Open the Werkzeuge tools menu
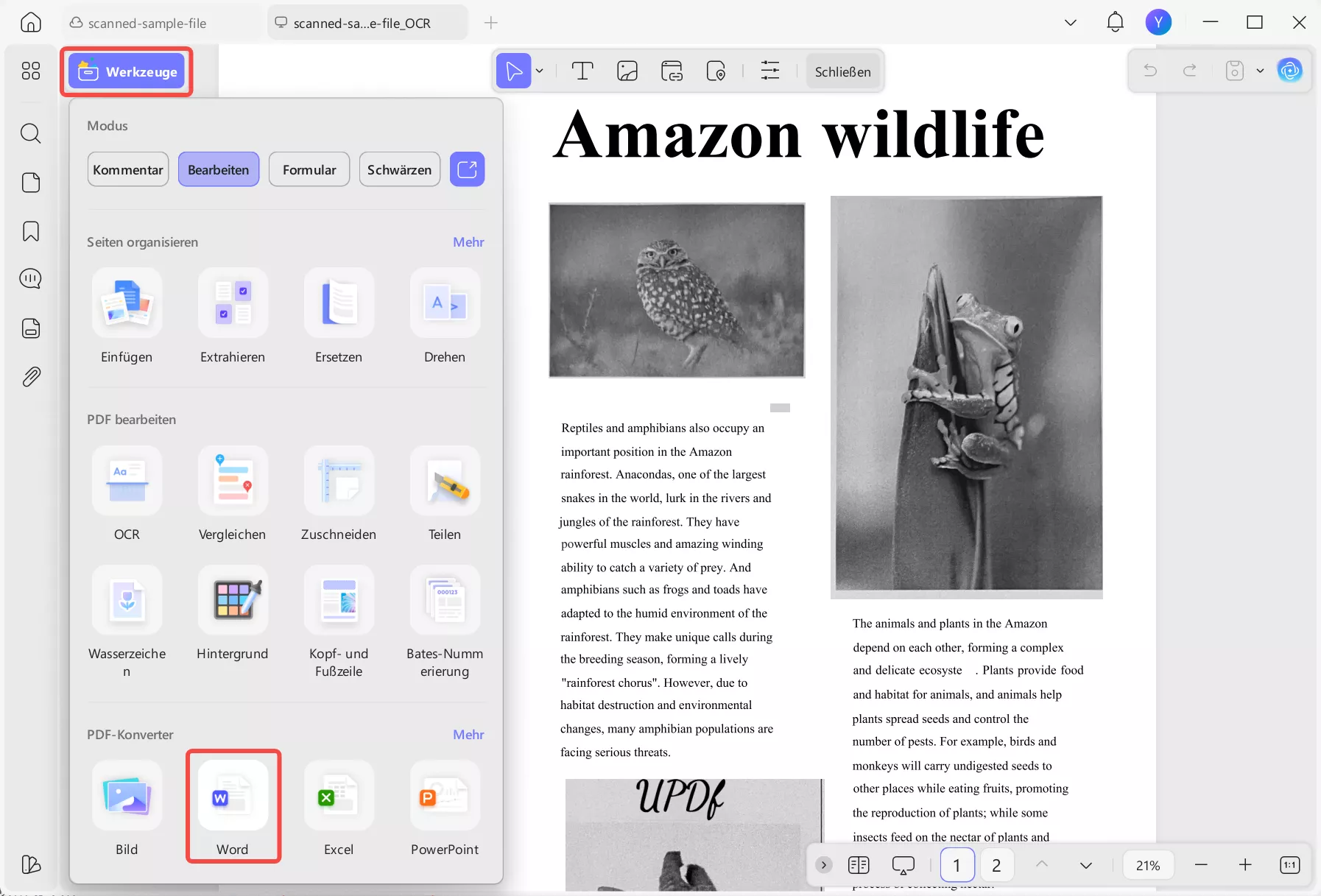Image resolution: width=1321 pixels, height=896 pixels. click(x=127, y=71)
